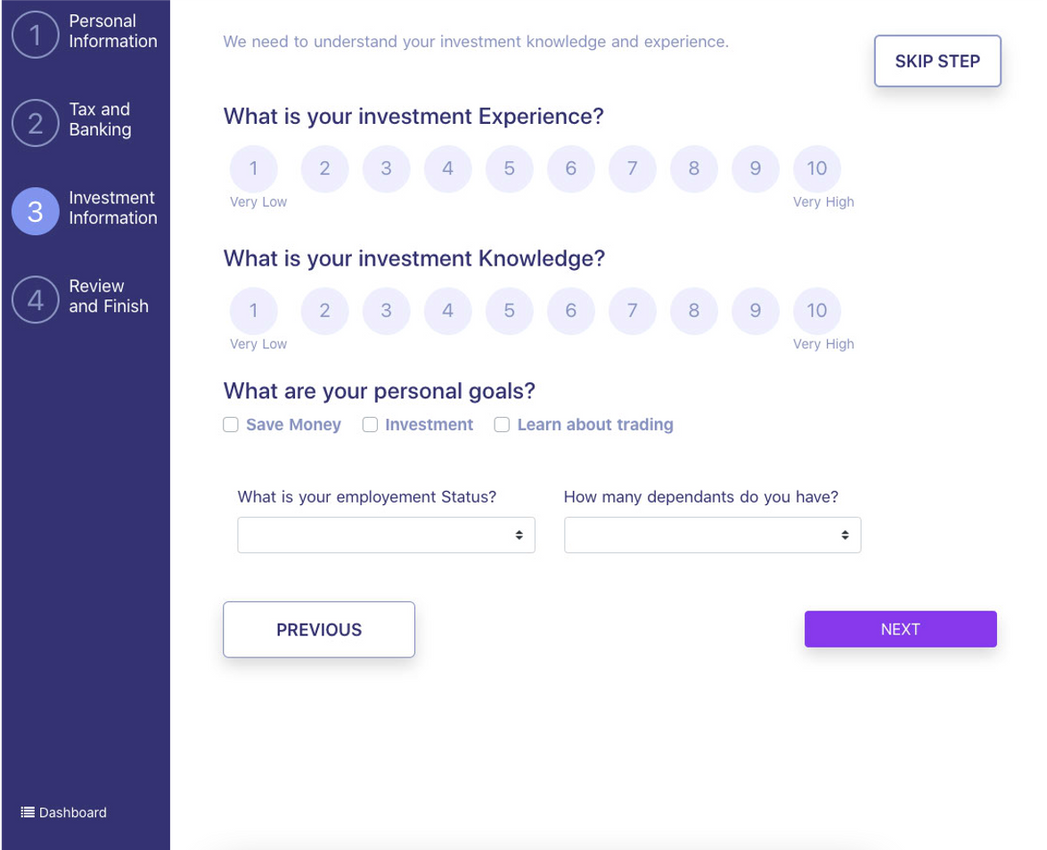The height and width of the screenshot is (850, 1047).
Task: Open the employment status dropdown
Action: pos(386,535)
